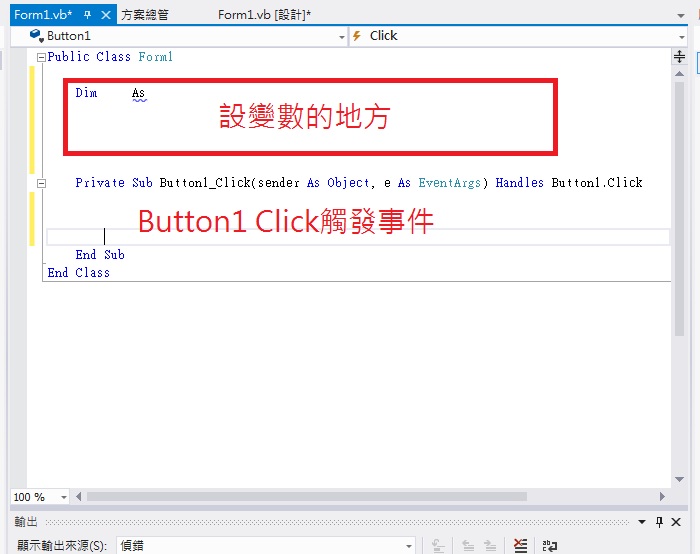Click the lightning event icon beside Click
This screenshot has height=554, width=700.
[357, 36]
